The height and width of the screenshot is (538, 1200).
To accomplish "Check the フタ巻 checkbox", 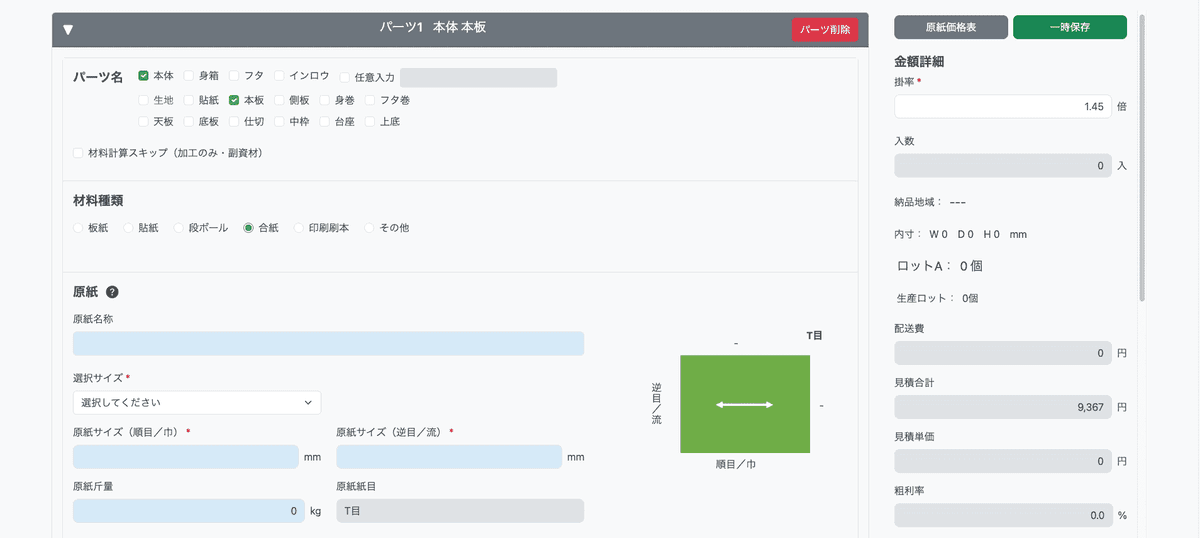I will [x=370, y=100].
